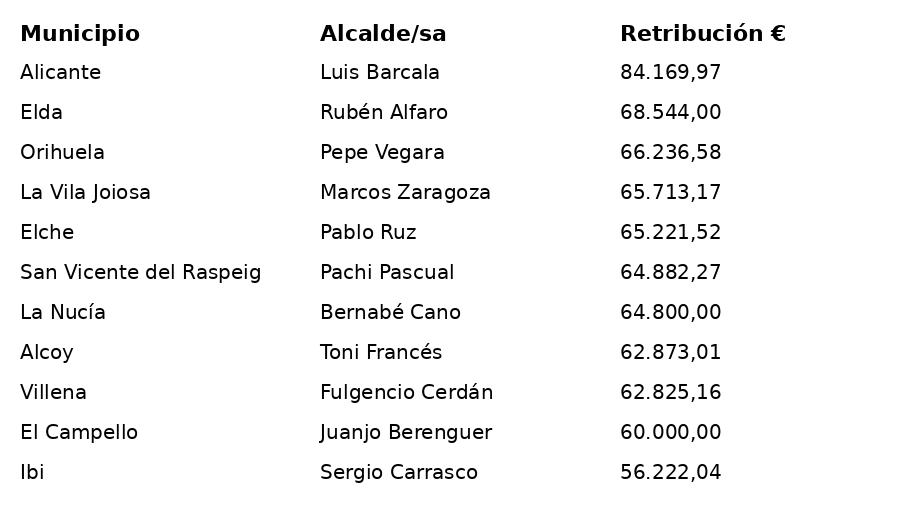Click the Alcalde/sa column header

point(383,34)
